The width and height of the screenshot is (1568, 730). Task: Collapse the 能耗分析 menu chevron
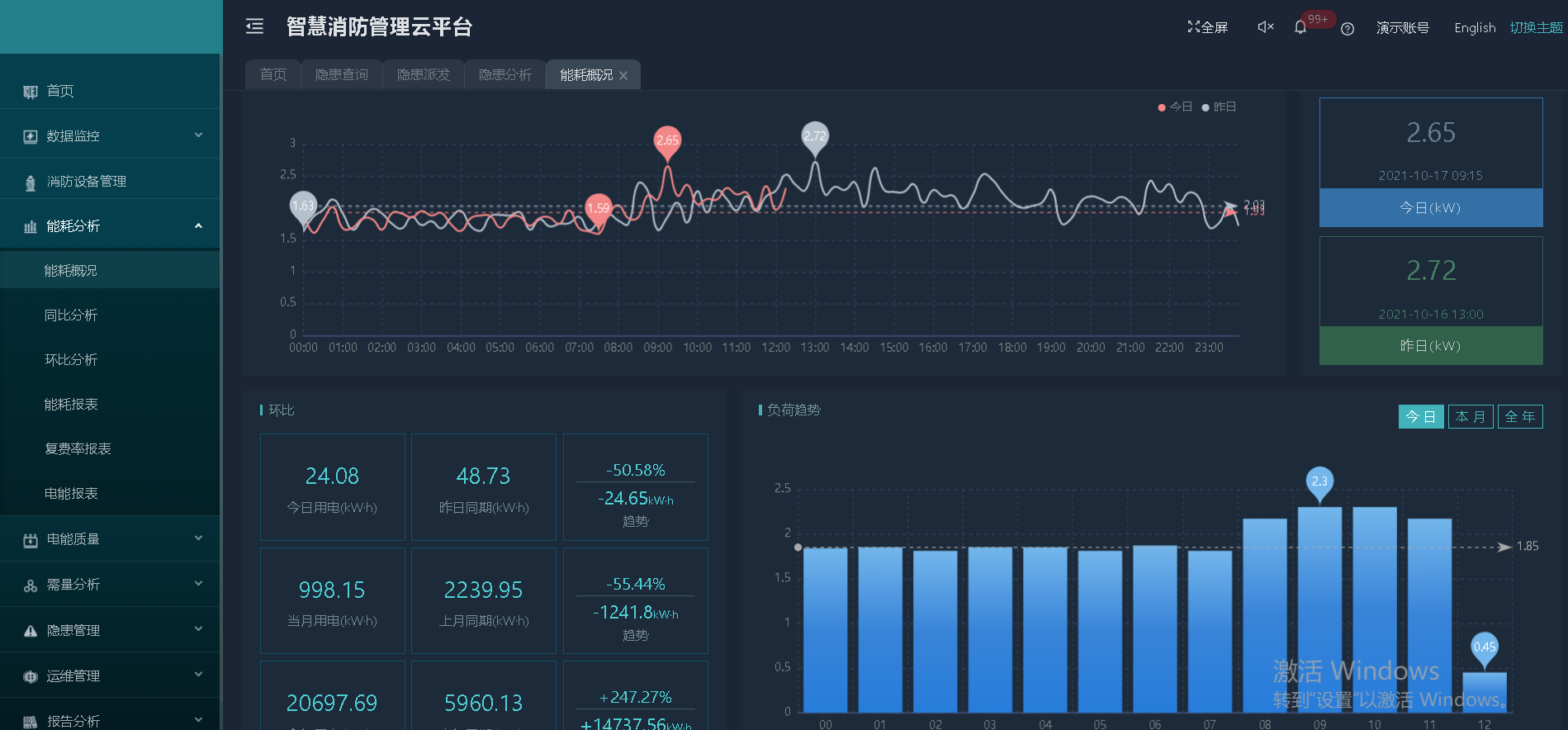tap(198, 226)
